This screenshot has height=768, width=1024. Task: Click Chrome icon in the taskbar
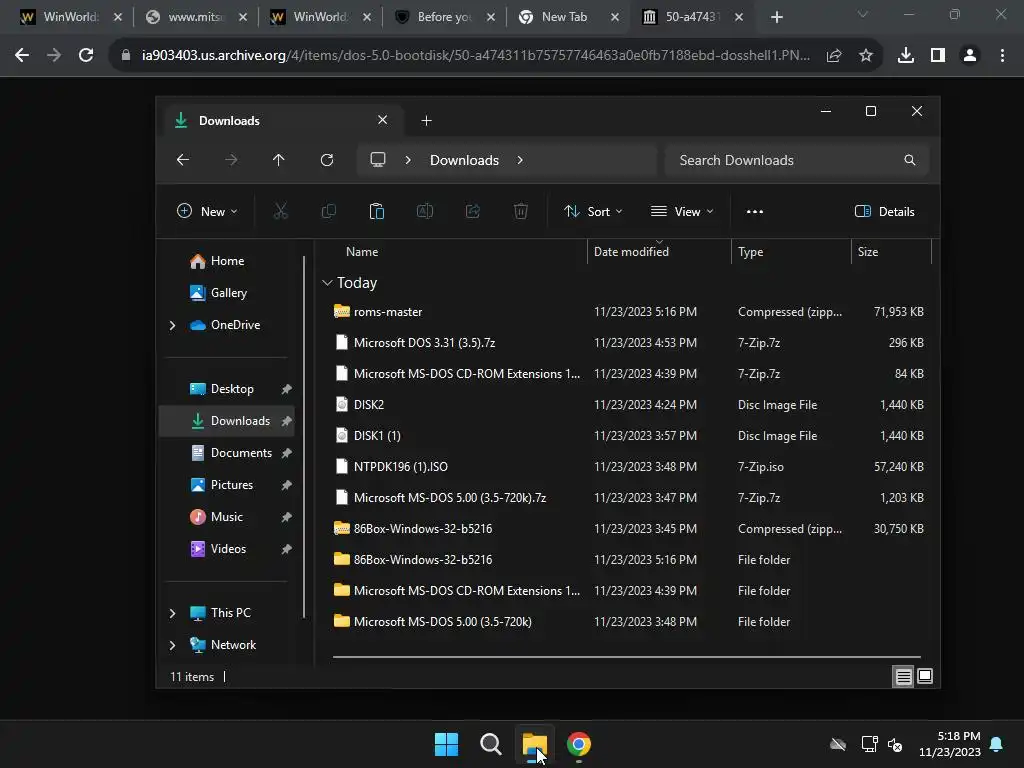[x=579, y=744]
